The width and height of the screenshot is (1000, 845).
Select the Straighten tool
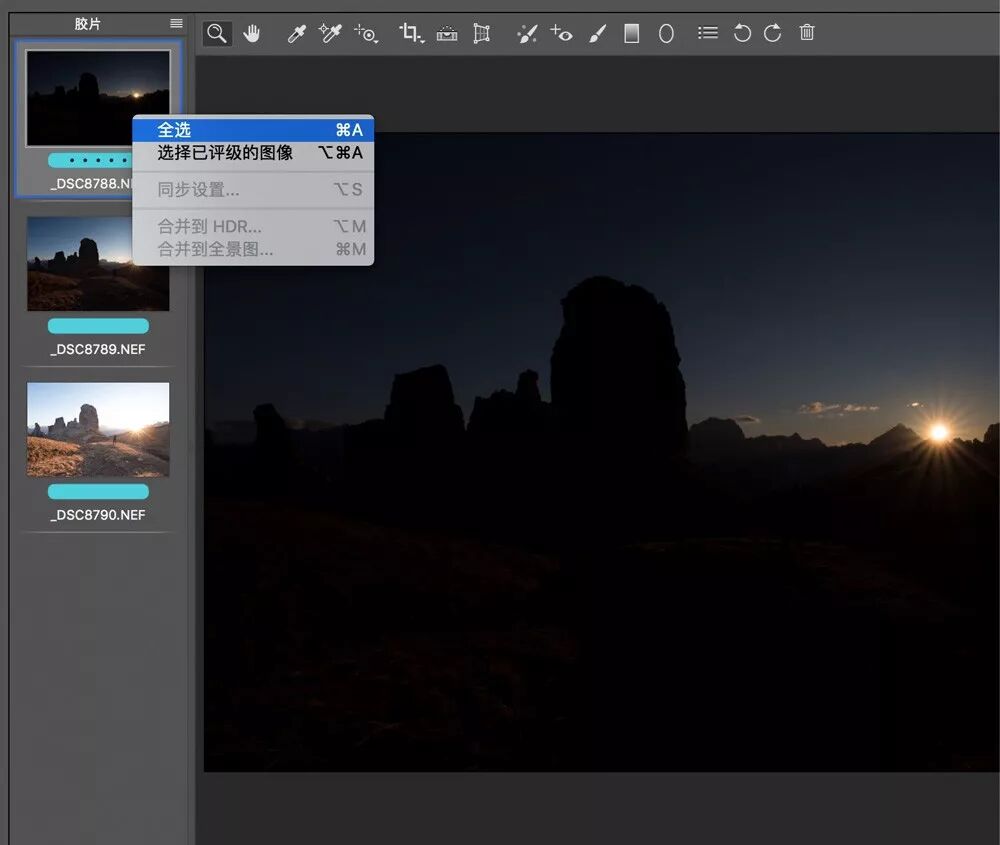[x=446, y=33]
